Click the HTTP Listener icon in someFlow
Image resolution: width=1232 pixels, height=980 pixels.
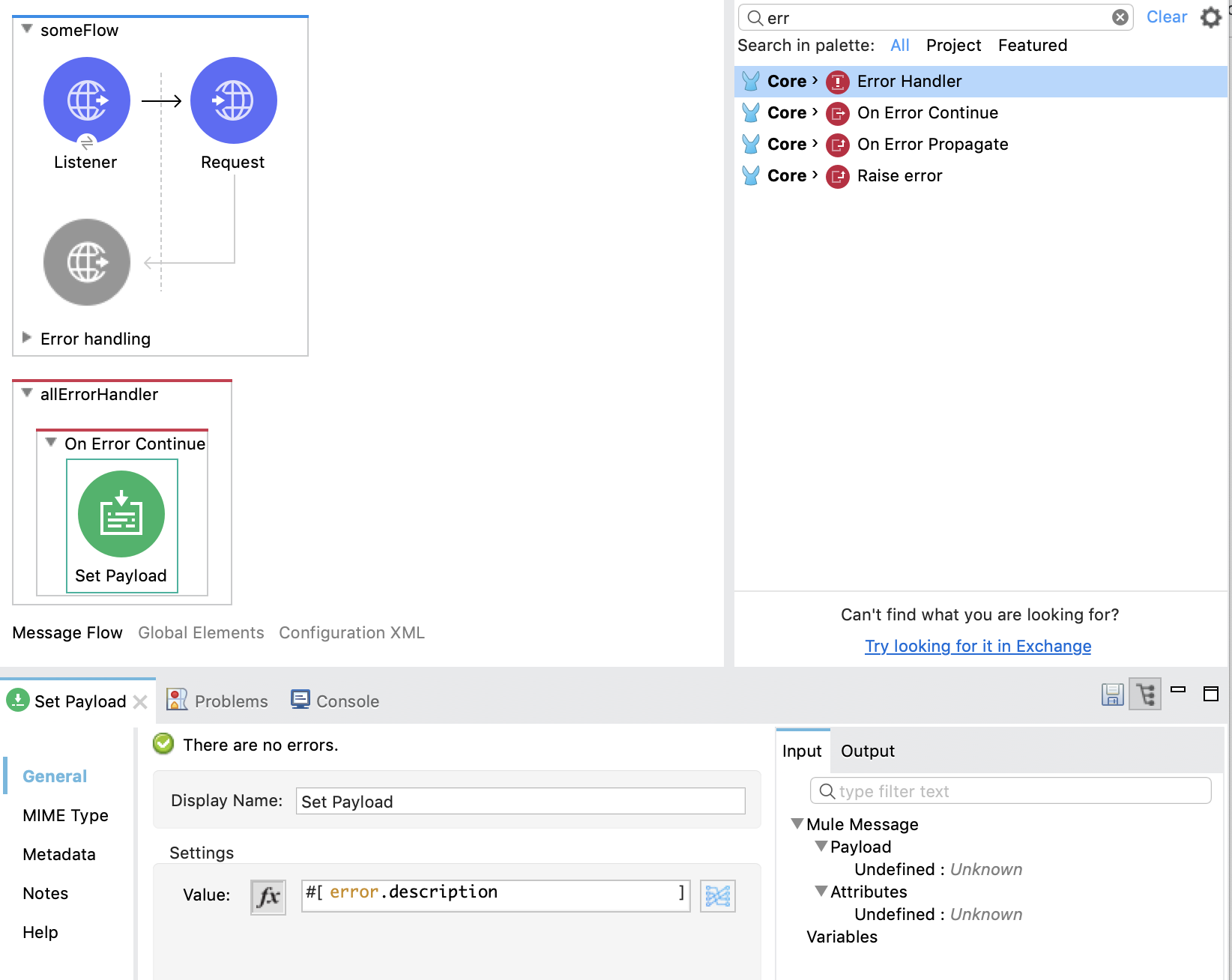tap(87, 100)
